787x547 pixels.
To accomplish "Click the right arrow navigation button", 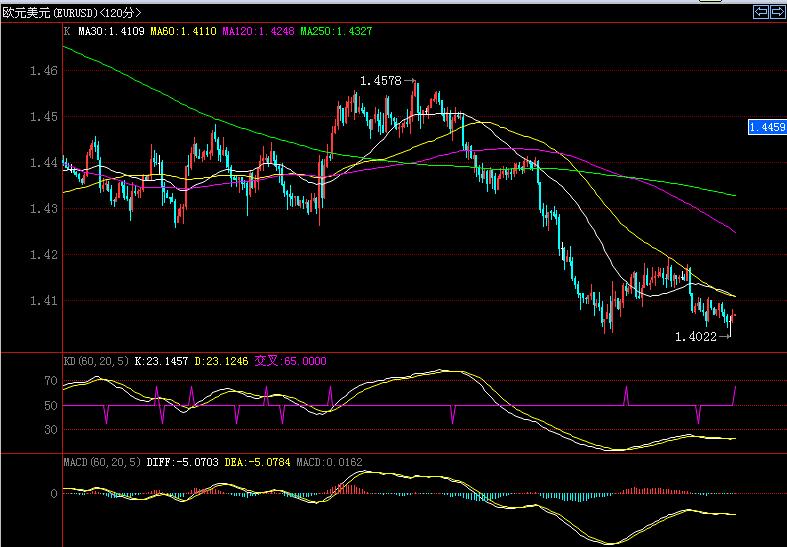I will pos(777,12).
